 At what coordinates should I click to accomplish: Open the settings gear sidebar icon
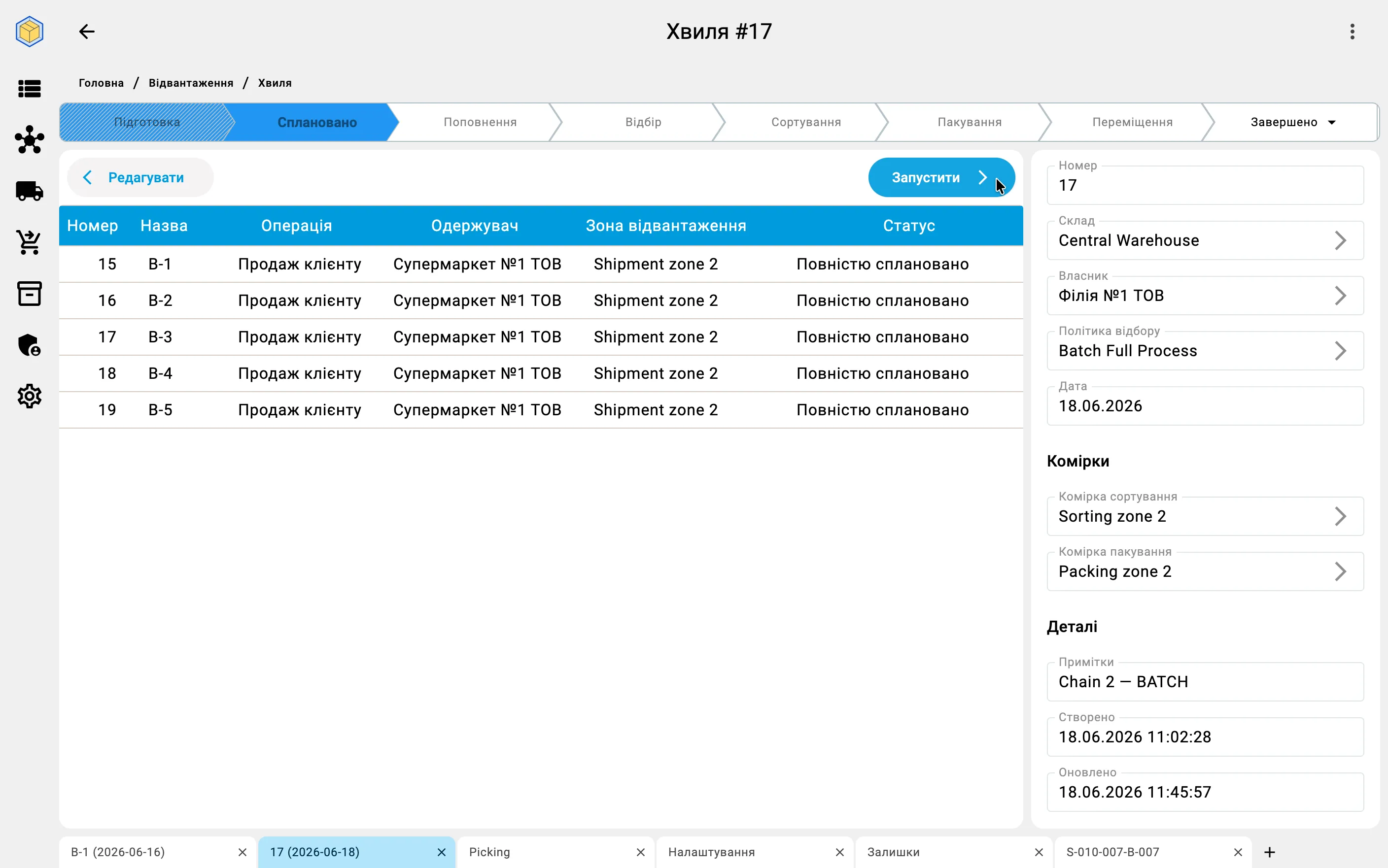(29, 396)
